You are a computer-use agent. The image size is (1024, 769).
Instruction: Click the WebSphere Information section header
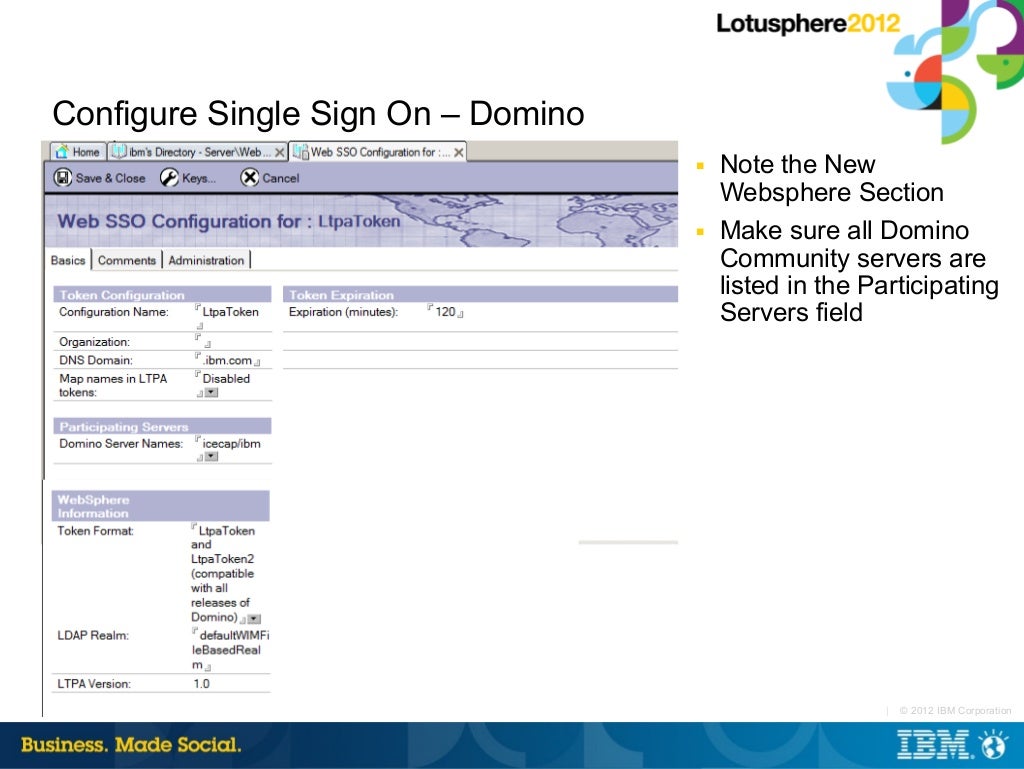pyautogui.click(x=161, y=506)
